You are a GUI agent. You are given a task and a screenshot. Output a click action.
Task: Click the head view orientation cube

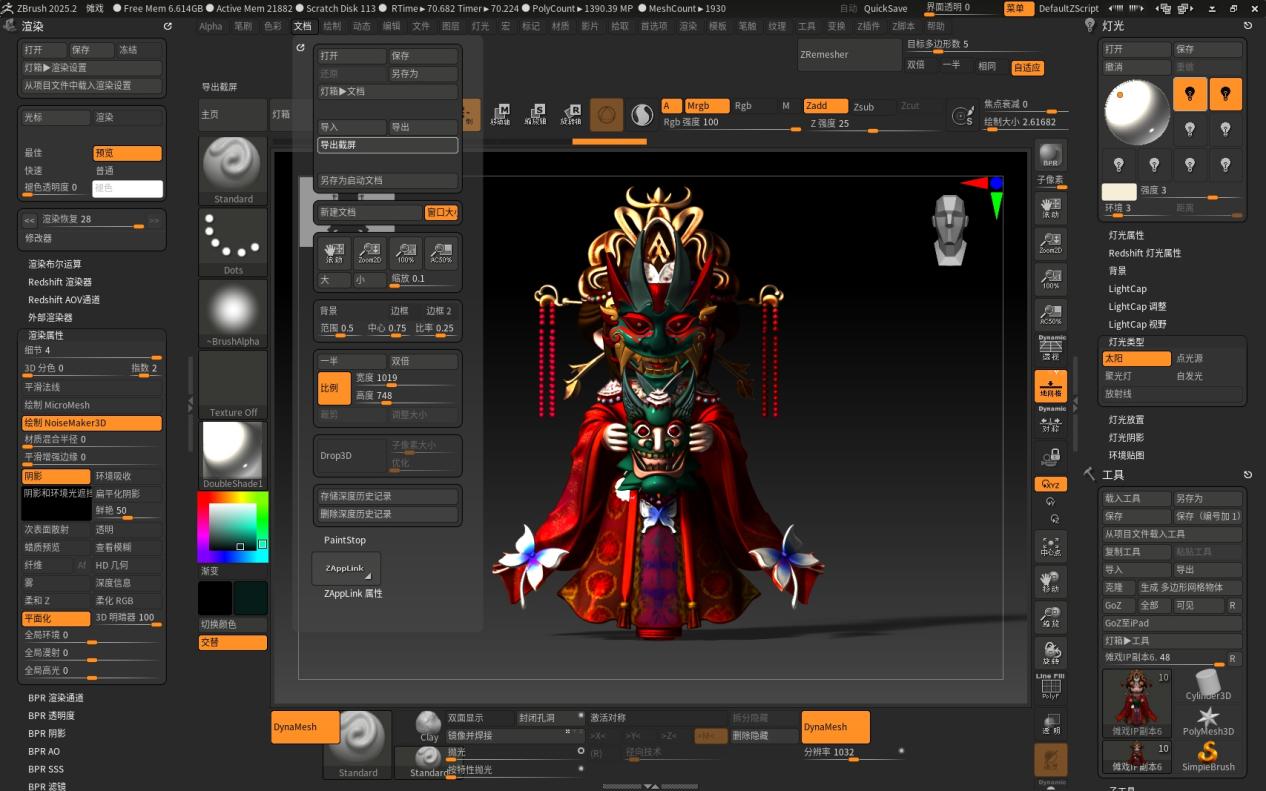950,229
